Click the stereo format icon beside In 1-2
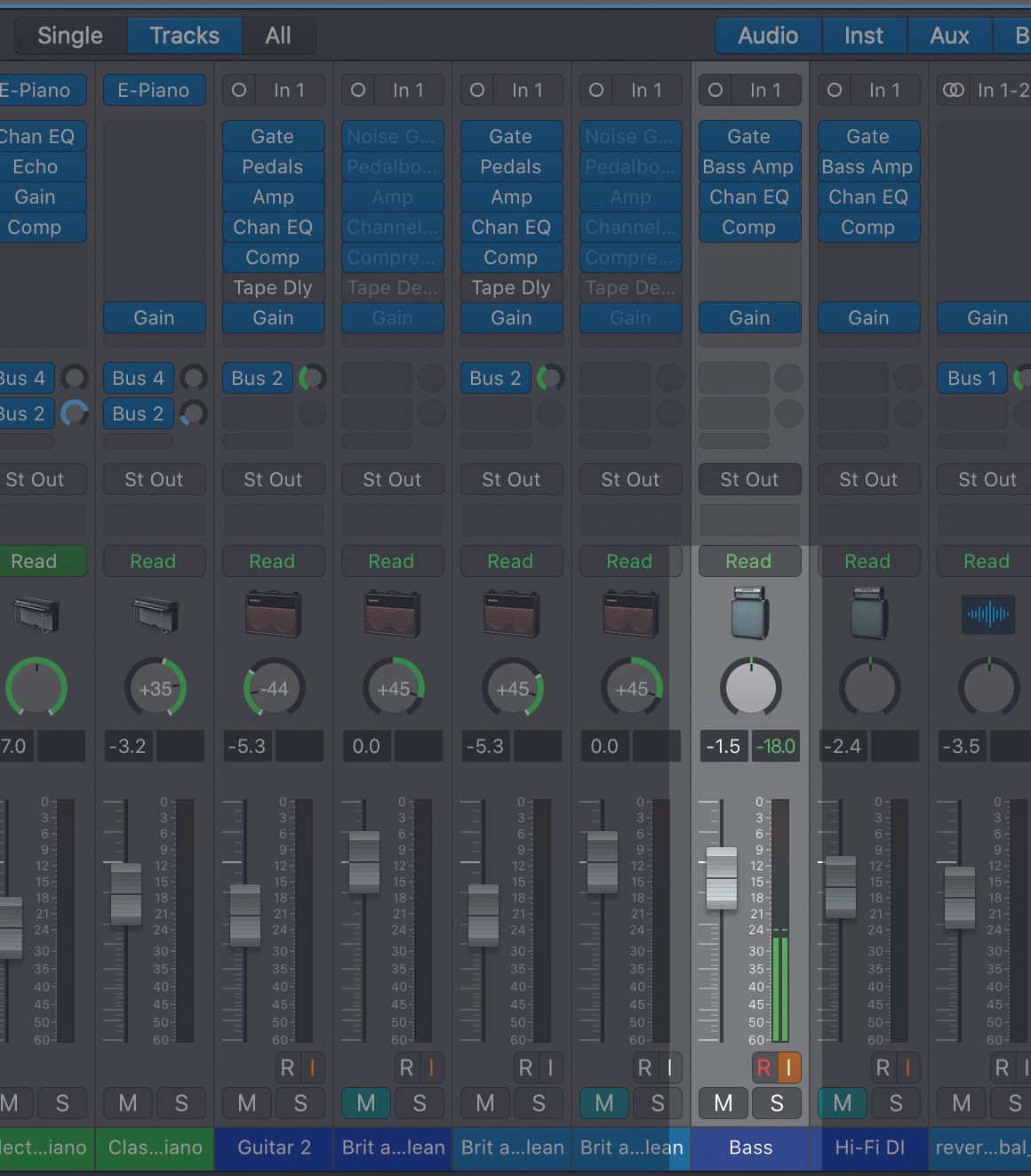Viewport: 1031px width, 1176px height. click(x=954, y=90)
